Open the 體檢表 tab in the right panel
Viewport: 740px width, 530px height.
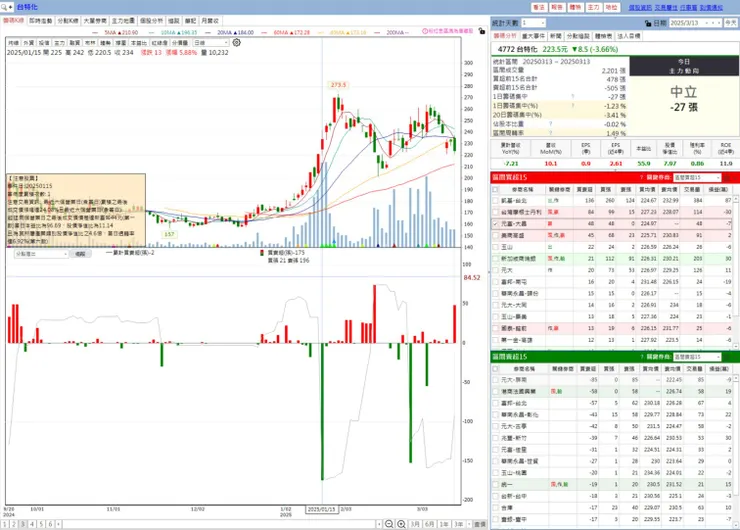(x=603, y=36)
